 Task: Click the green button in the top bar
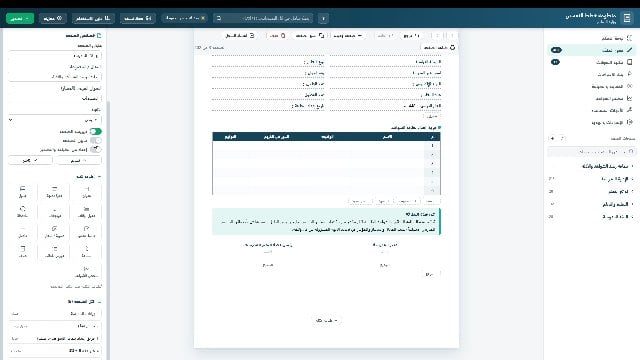(20, 18)
